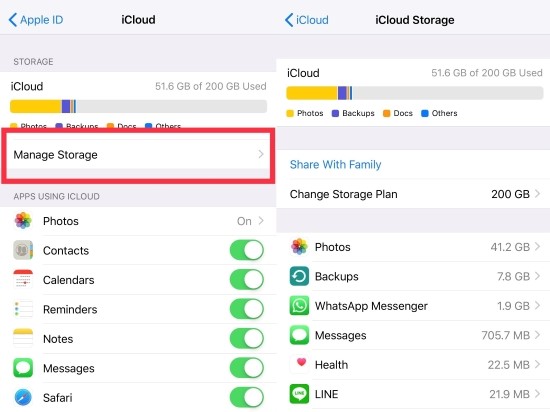
Task: Click the yellow Photos legend swatch in iCloud Storage
Action: [290, 113]
